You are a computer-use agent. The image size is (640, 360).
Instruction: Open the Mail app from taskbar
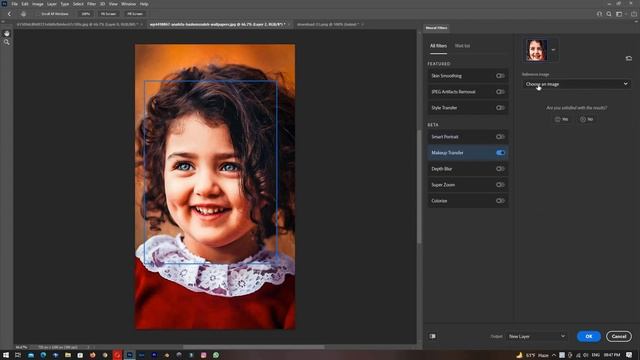(31, 355)
